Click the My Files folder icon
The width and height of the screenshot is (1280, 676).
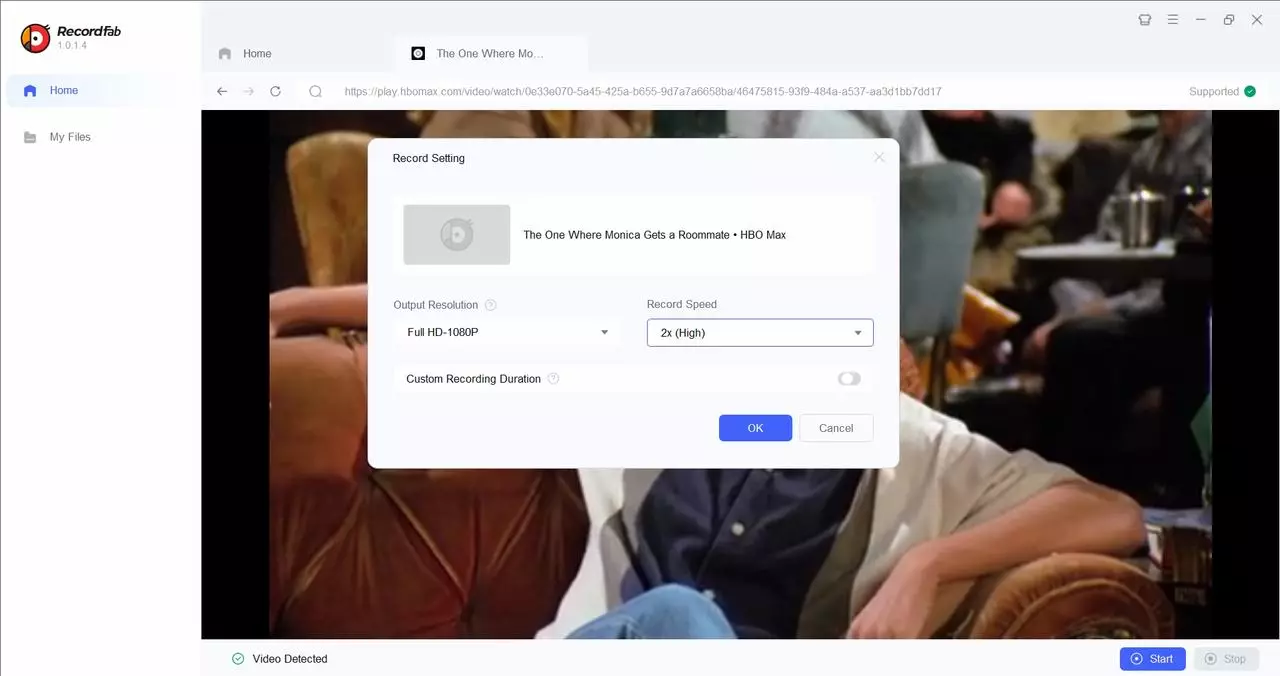(30, 137)
